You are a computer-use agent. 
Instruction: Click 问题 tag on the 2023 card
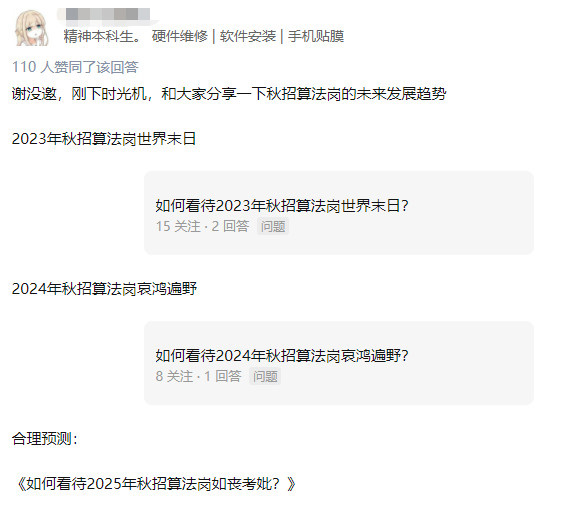click(273, 226)
